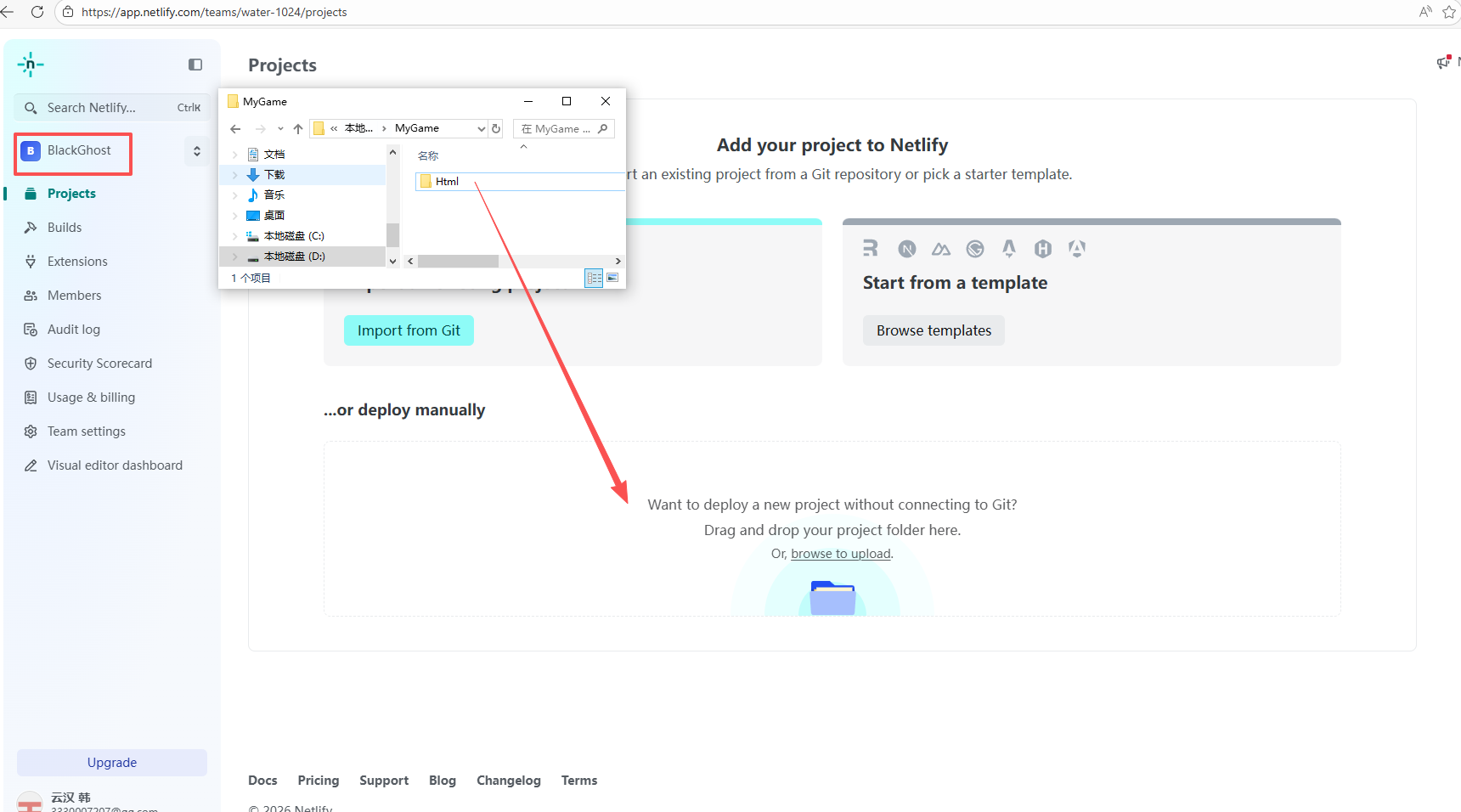Click Explorer back arrow in MyGame window

point(236,129)
